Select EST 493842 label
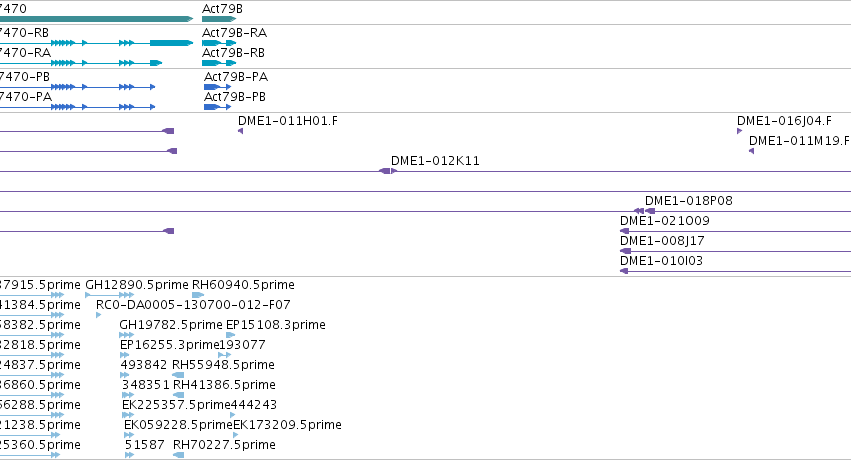Screen dimensions: 851x460 (144, 365)
